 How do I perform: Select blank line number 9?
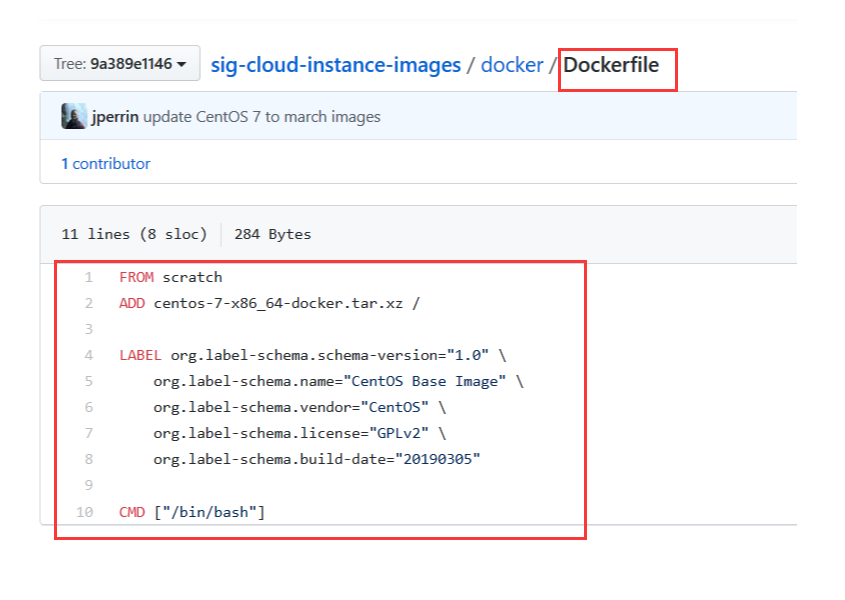89,485
